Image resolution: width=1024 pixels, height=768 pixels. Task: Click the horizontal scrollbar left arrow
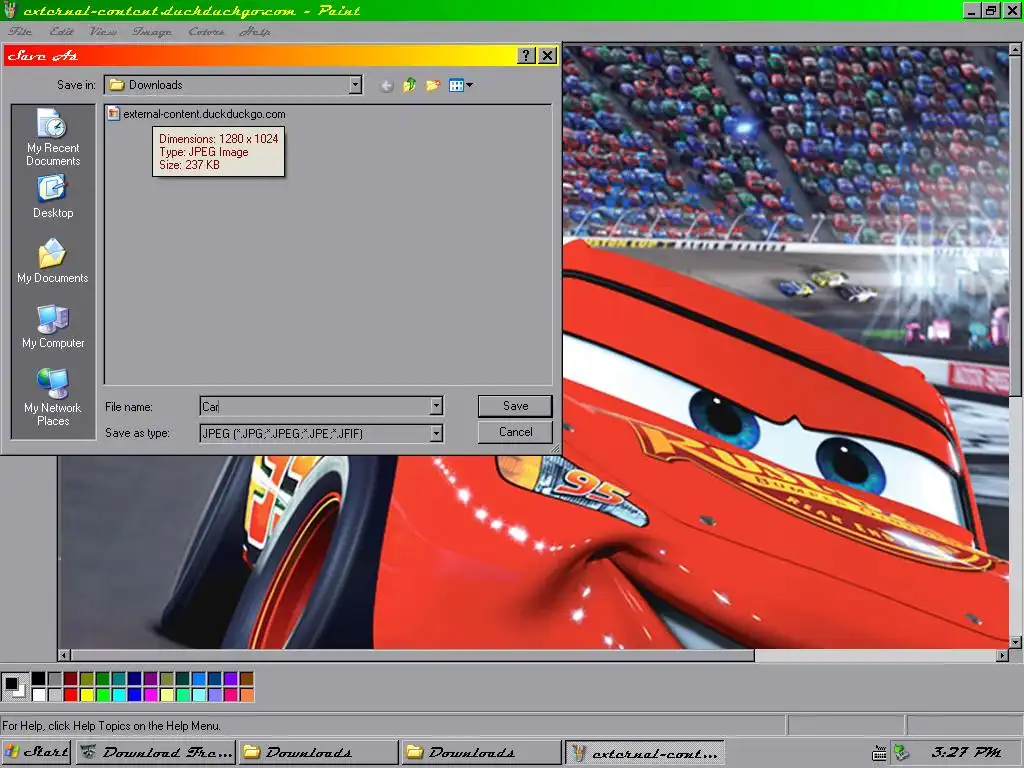tap(64, 655)
